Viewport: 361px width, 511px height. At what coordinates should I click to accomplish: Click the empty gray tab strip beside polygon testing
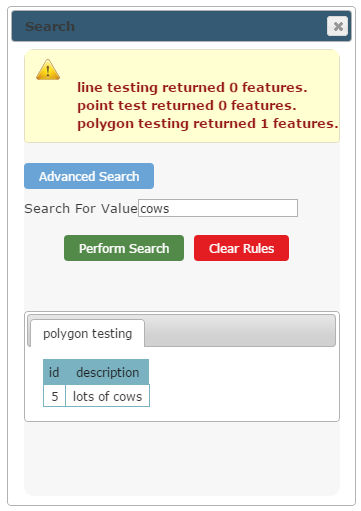[240, 330]
